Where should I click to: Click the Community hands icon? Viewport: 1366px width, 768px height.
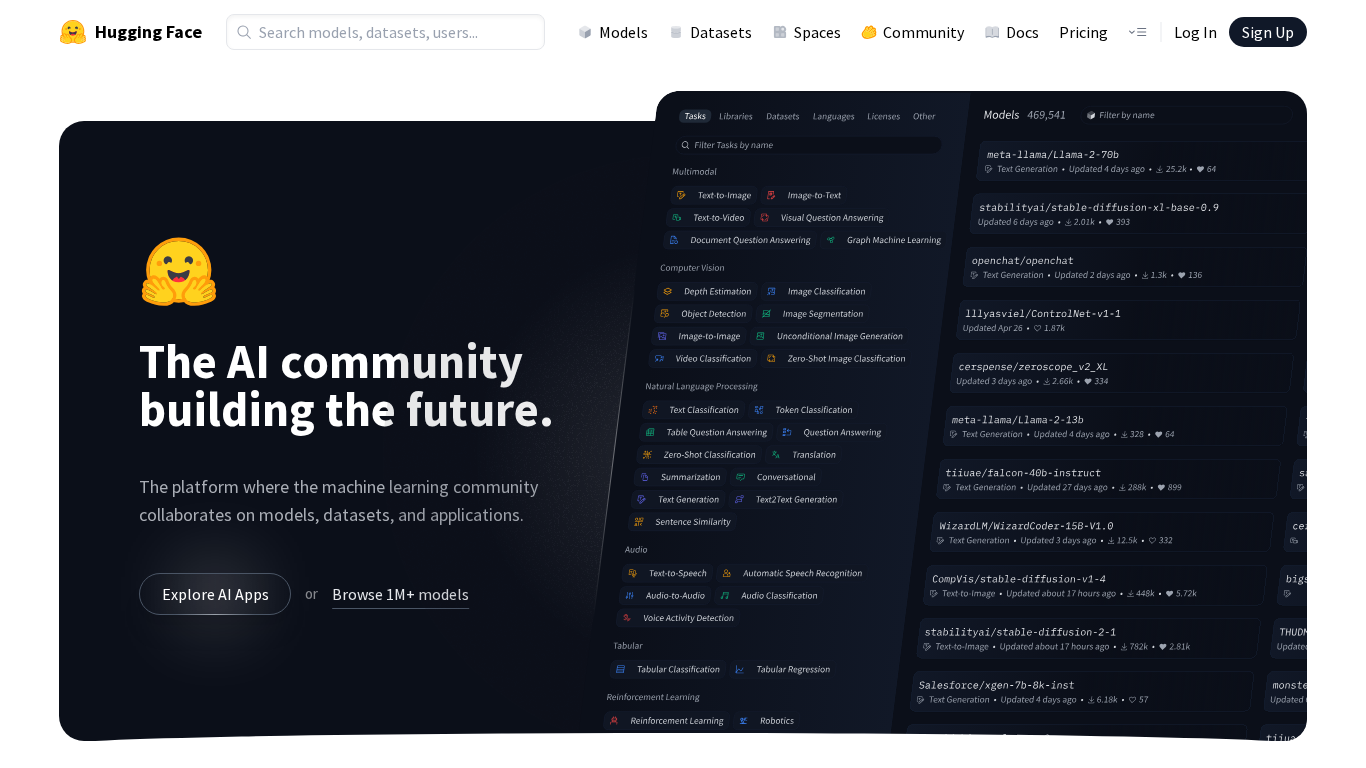[x=869, y=32]
